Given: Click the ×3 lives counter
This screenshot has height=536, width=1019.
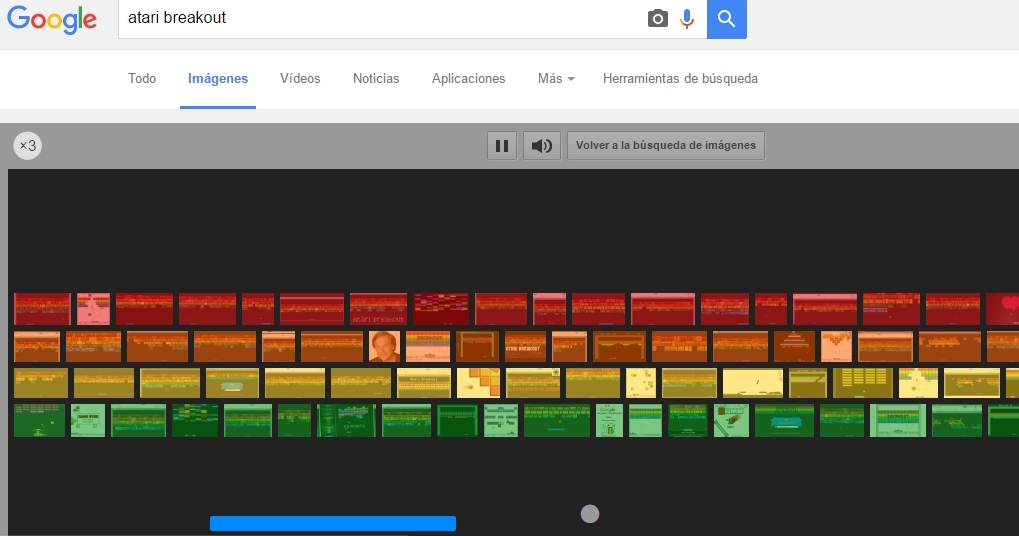Looking at the screenshot, I should [27, 146].
